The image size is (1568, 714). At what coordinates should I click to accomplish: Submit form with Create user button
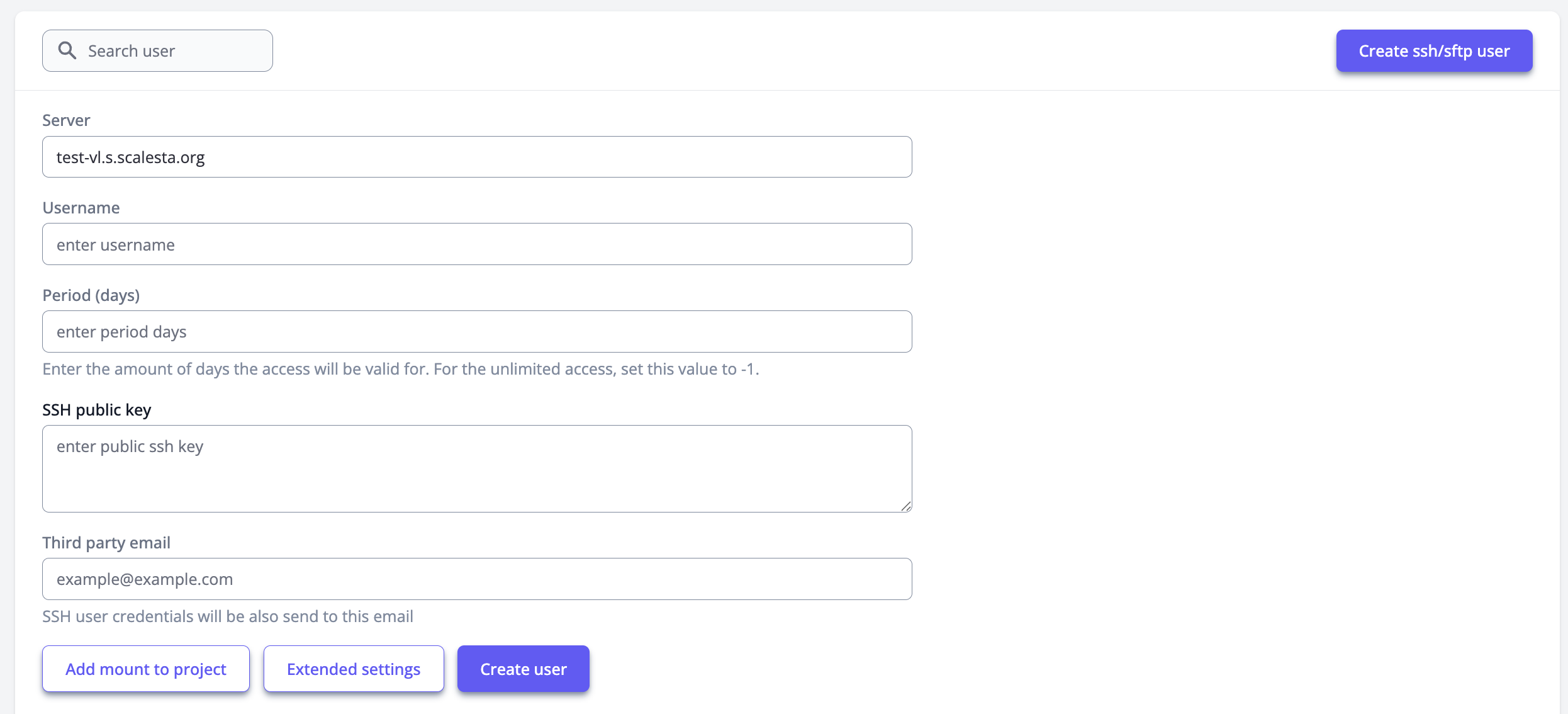tap(524, 669)
